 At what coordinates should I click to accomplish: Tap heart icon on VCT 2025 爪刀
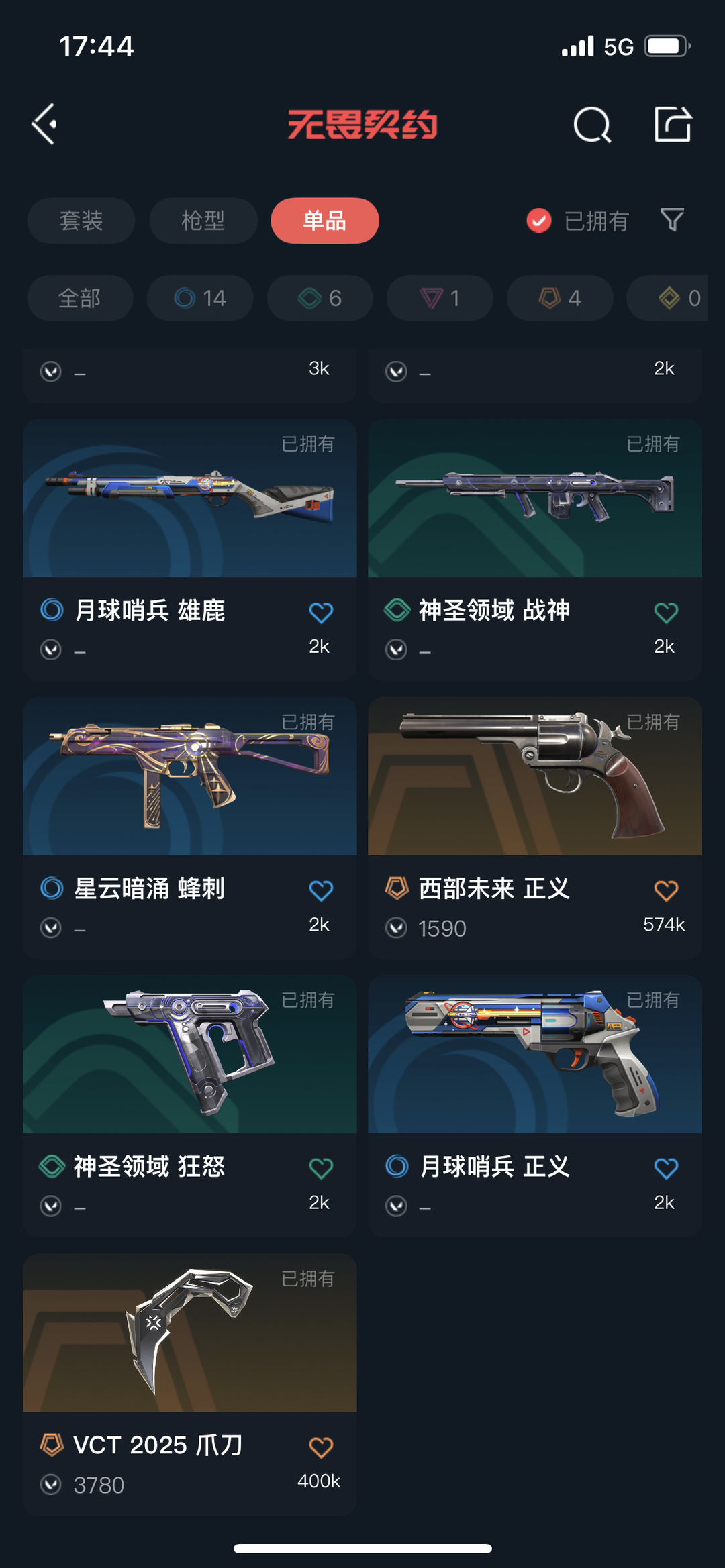[321, 1447]
